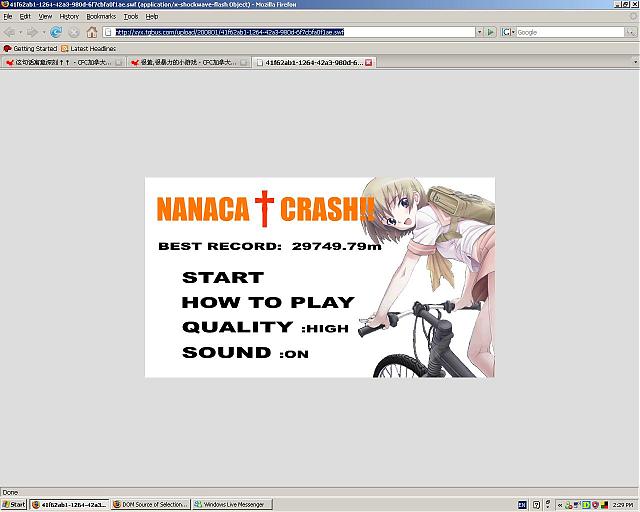Open the History menu
Viewport: 640px width, 512px height.
pyautogui.click(x=69, y=17)
